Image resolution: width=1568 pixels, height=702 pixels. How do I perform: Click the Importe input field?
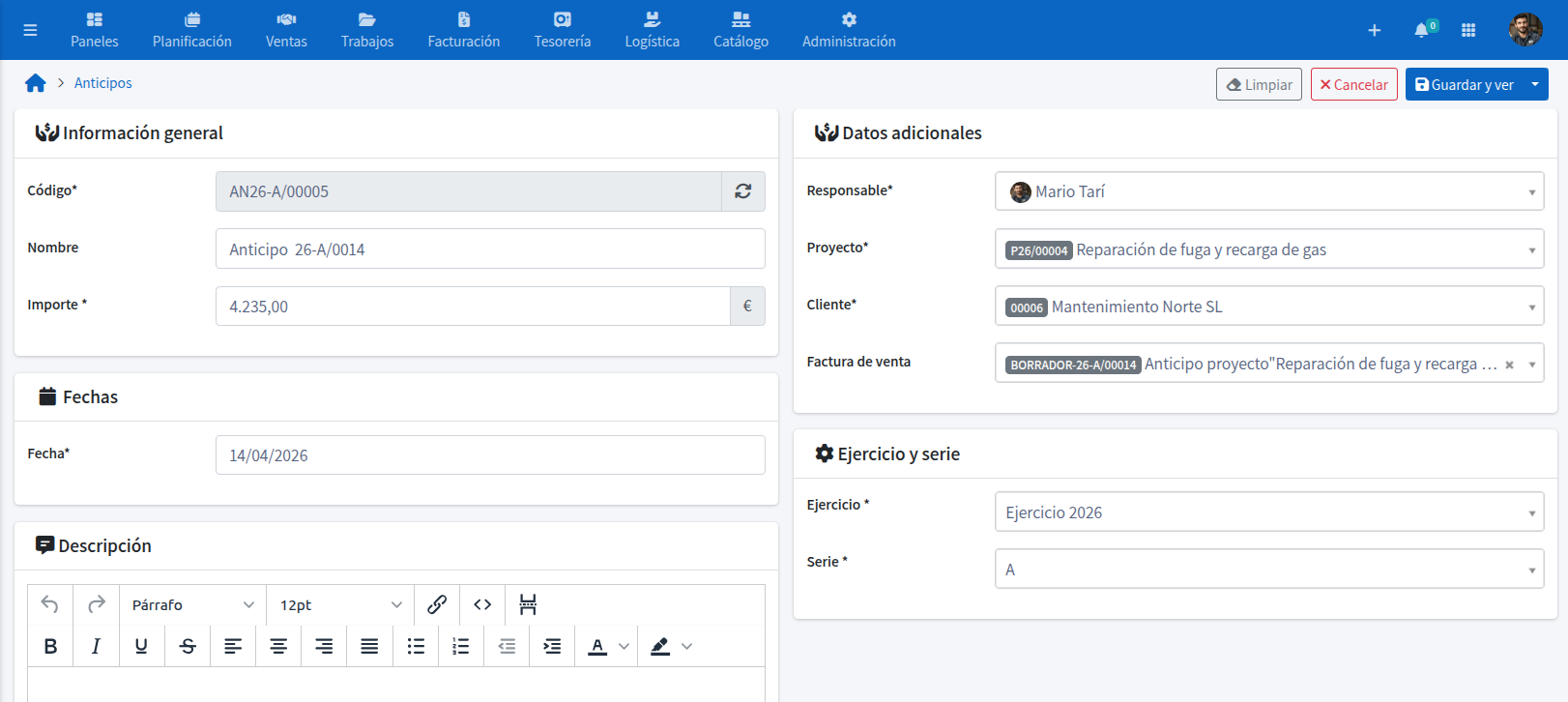(472, 307)
